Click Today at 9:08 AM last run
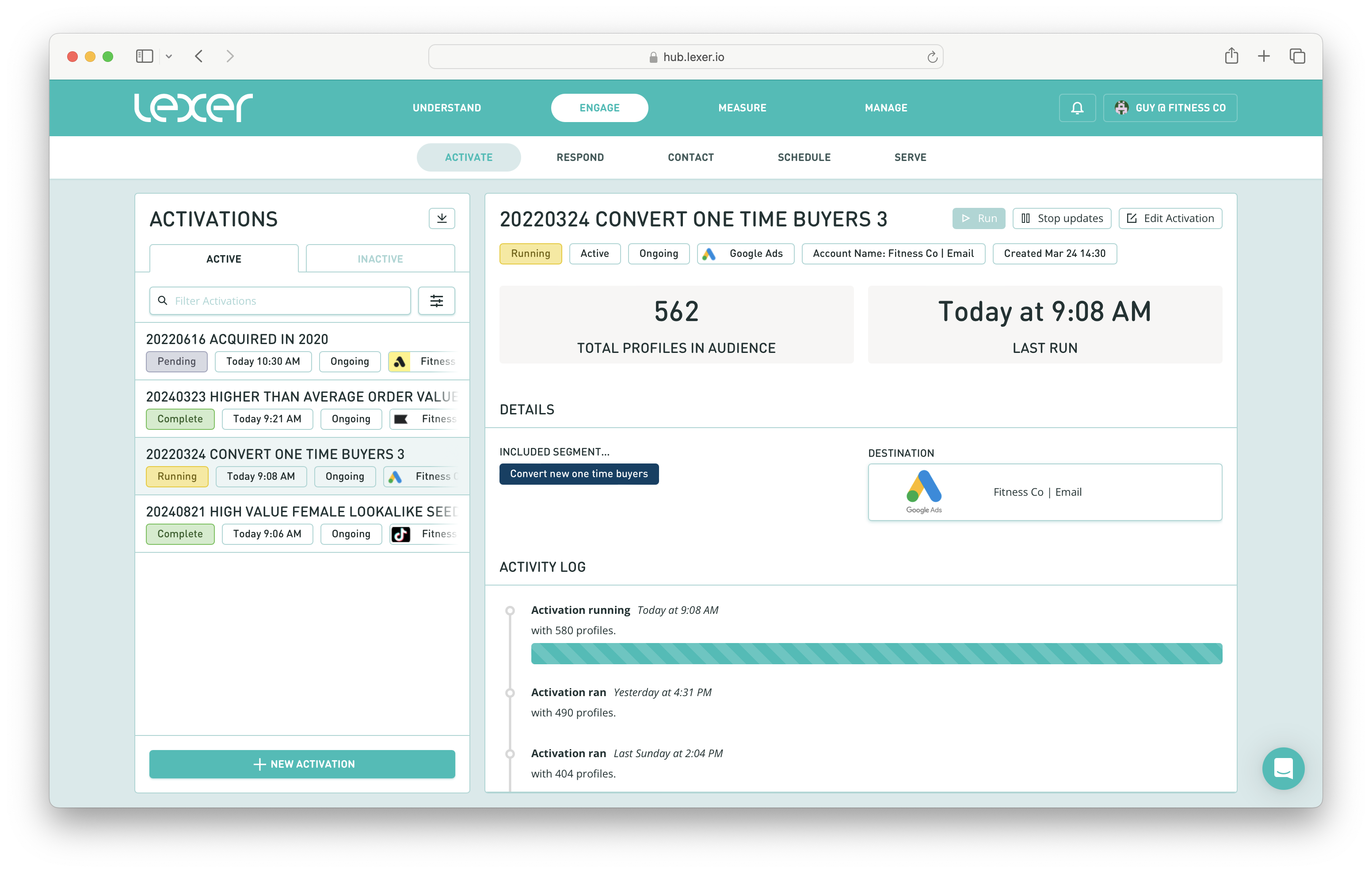Screen dimensions: 1372x873 click(1045, 311)
